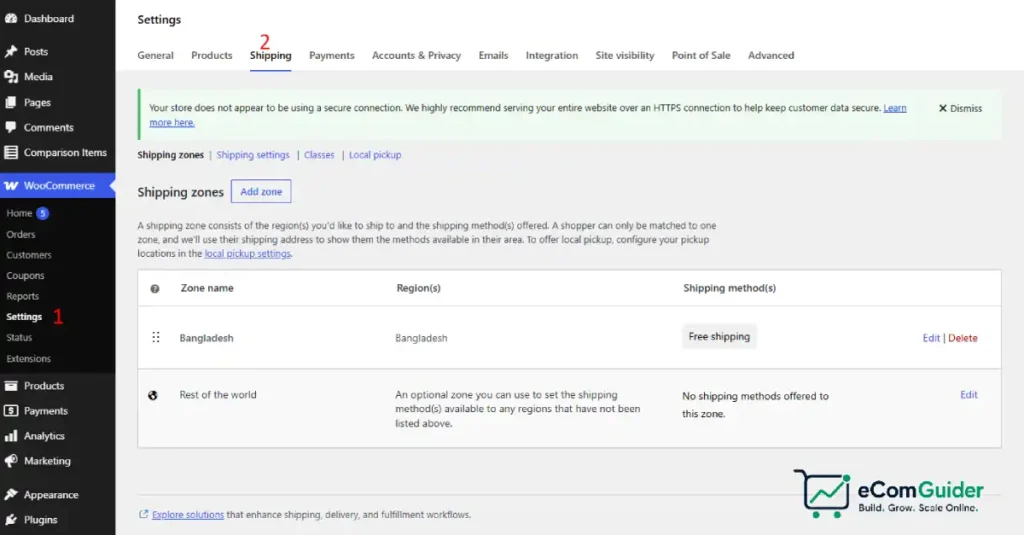Follow the local pickup settings link
1024x535 pixels.
coord(248,253)
